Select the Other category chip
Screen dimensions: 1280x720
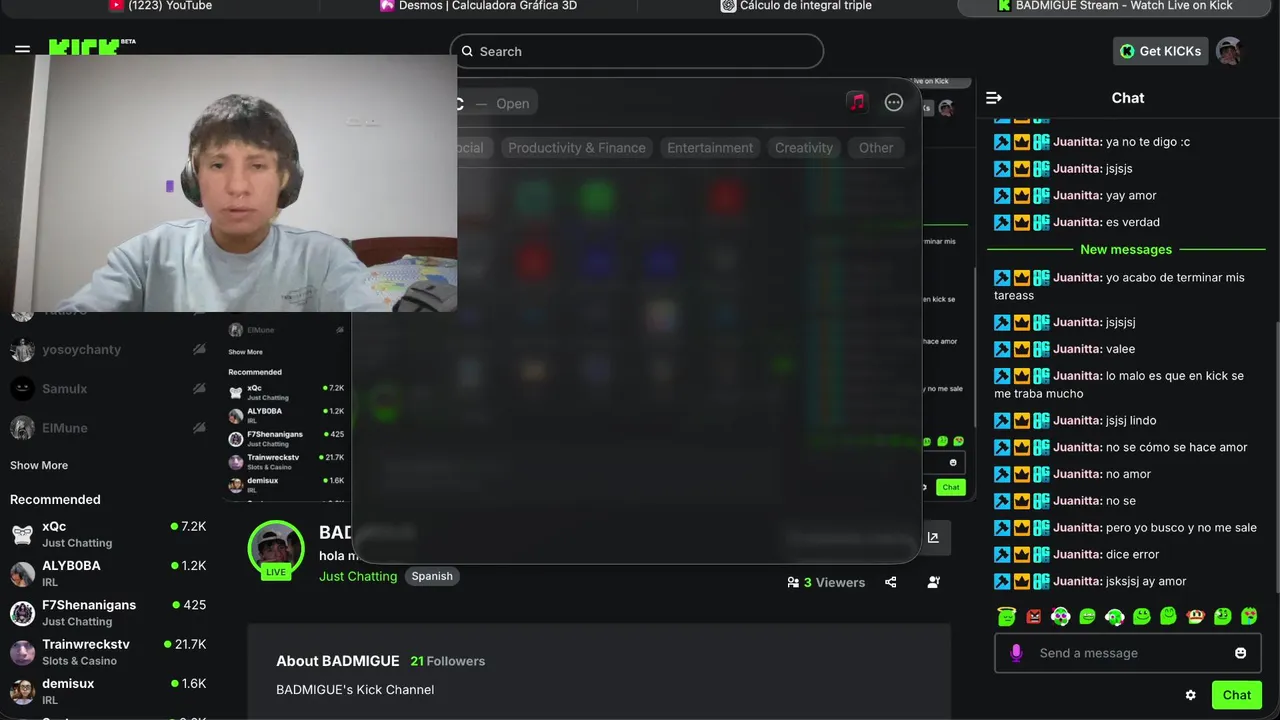(876, 148)
